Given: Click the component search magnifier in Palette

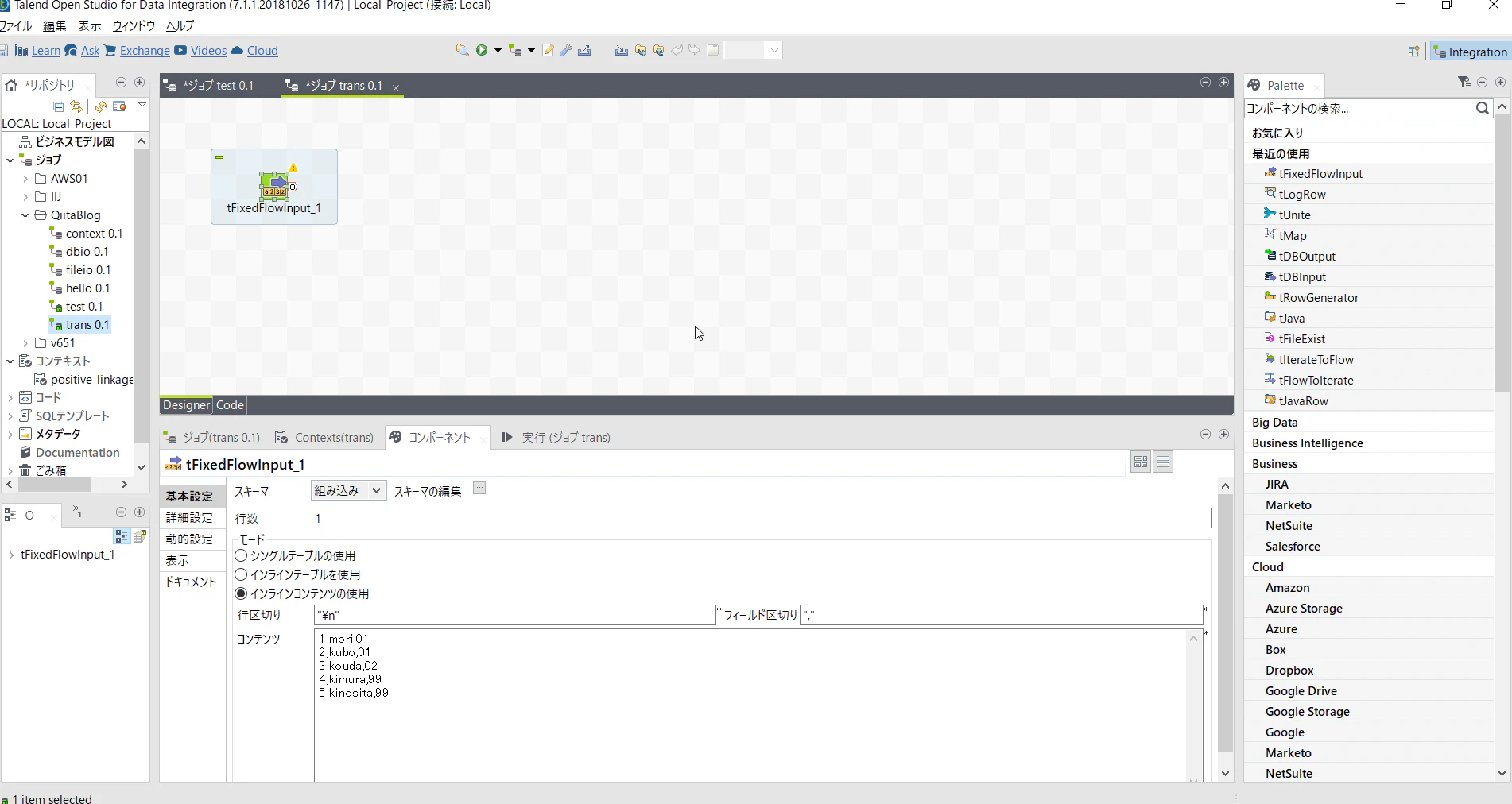Looking at the screenshot, I should pos(1482,108).
